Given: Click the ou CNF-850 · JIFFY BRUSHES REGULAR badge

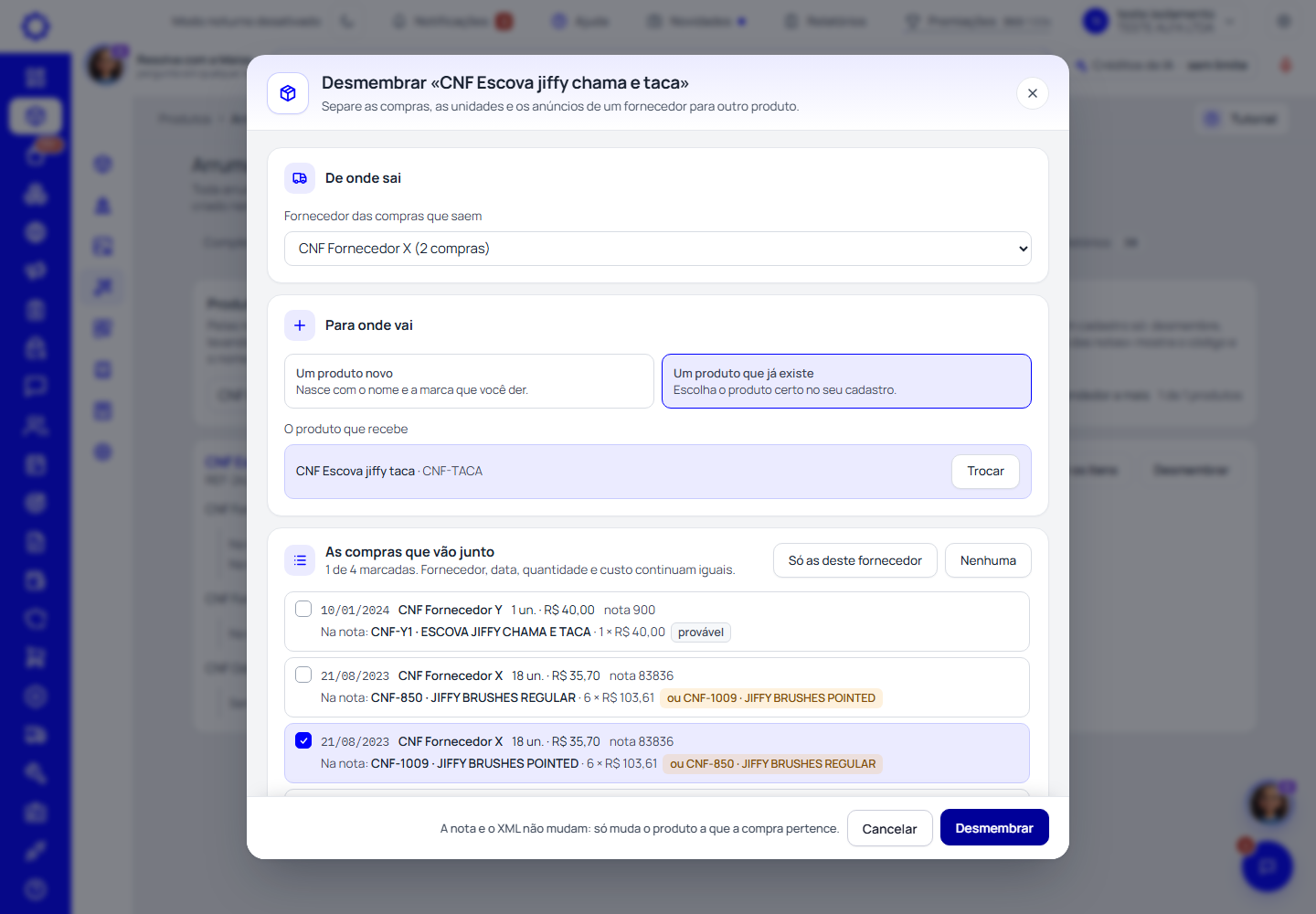Looking at the screenshot, I should pyautogui.click(x=772, y=764).
